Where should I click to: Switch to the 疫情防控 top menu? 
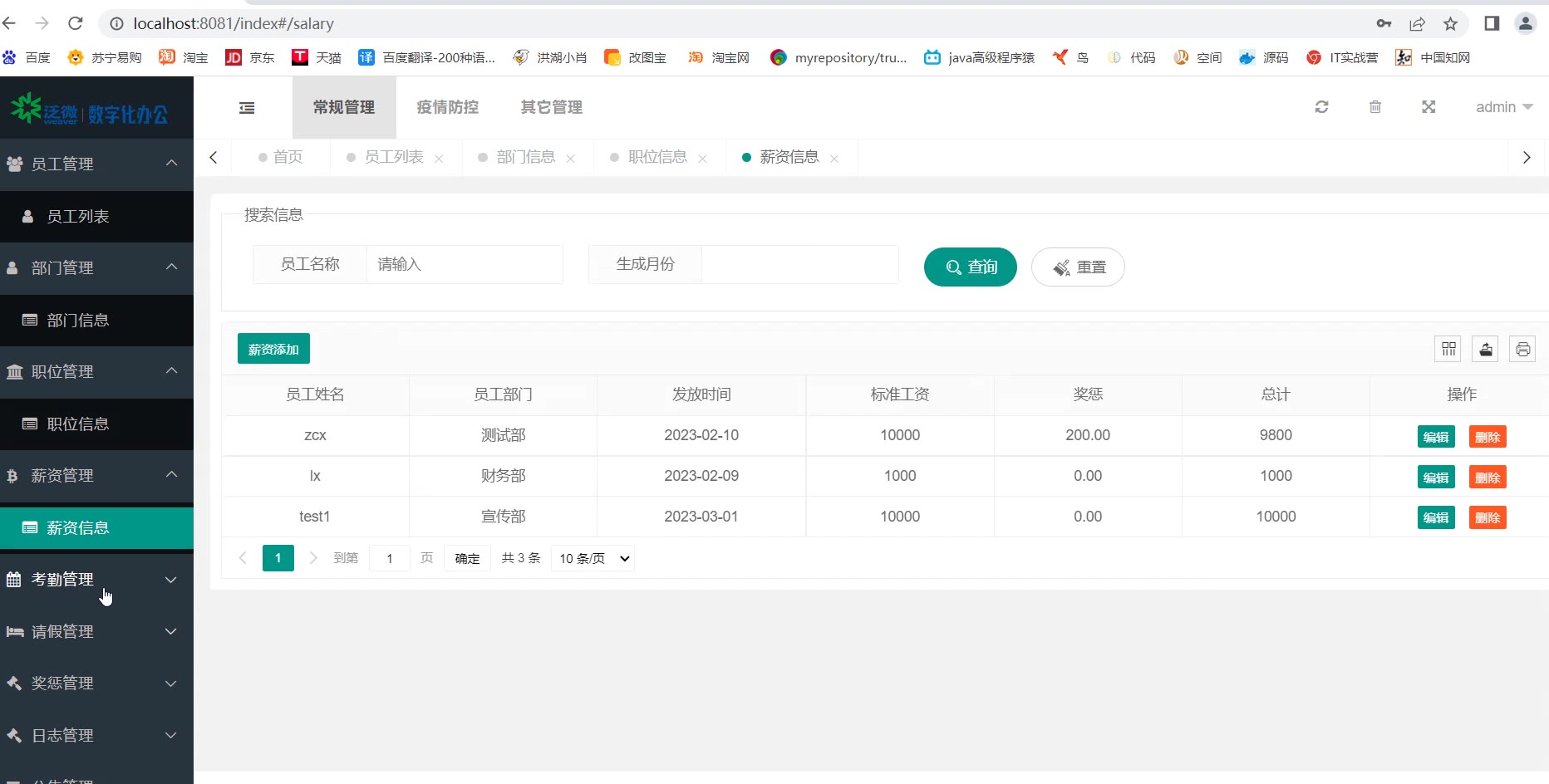[x=447, y=107]
